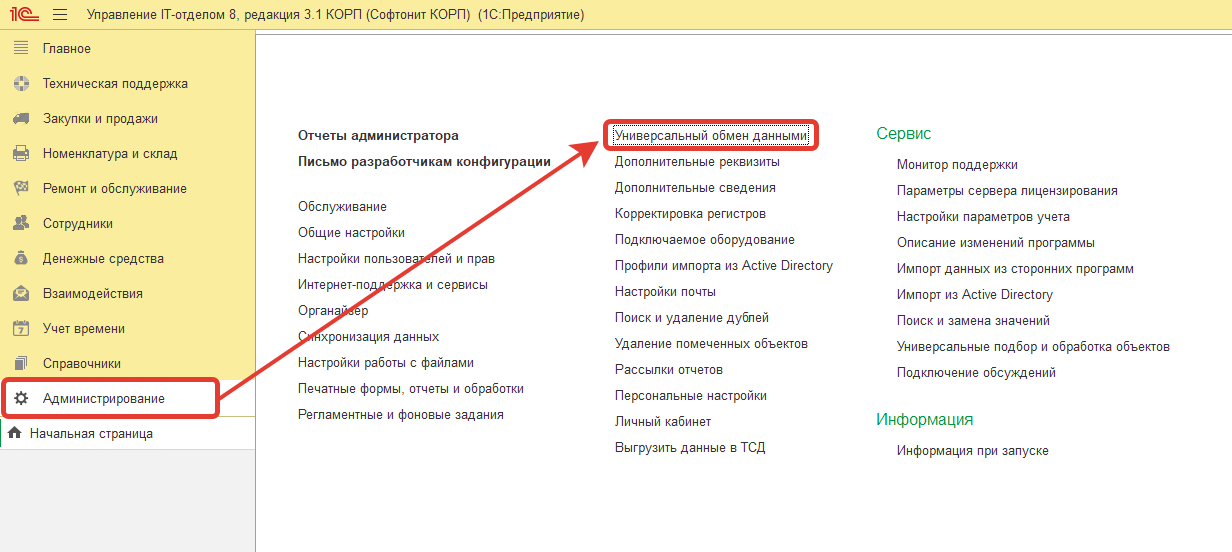The image size is (1232, 552).
Task: Open Настройки почты
Action: click(665, 292)
